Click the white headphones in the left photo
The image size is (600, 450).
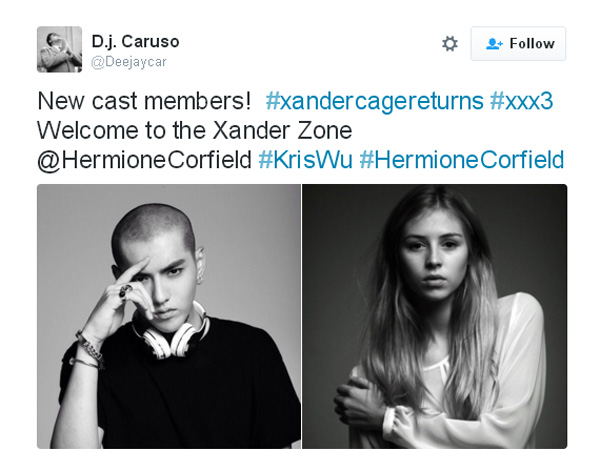click(171, 331)
